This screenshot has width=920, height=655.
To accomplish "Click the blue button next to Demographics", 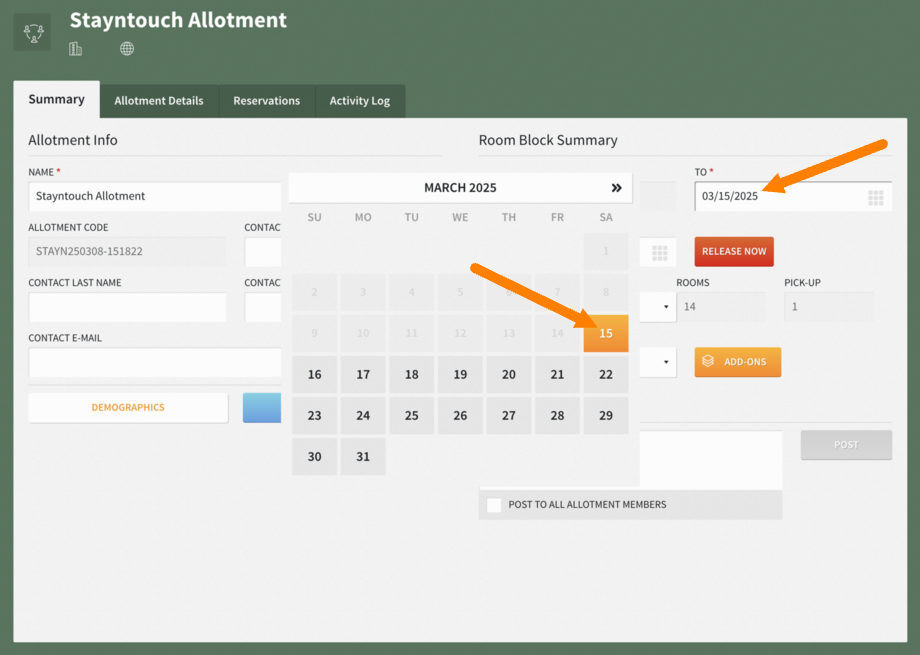I will point(262,407).
